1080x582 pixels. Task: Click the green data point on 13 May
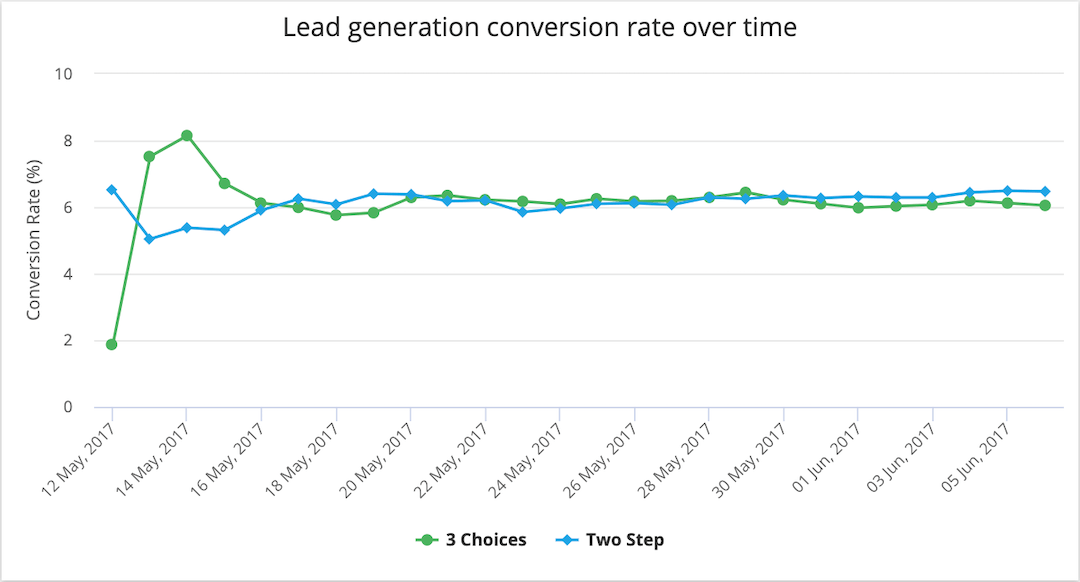click(x=149, y=156)
